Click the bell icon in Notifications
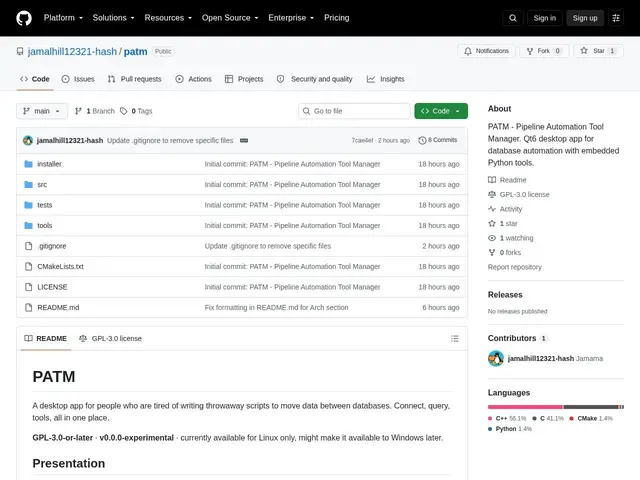 point(468,51)
